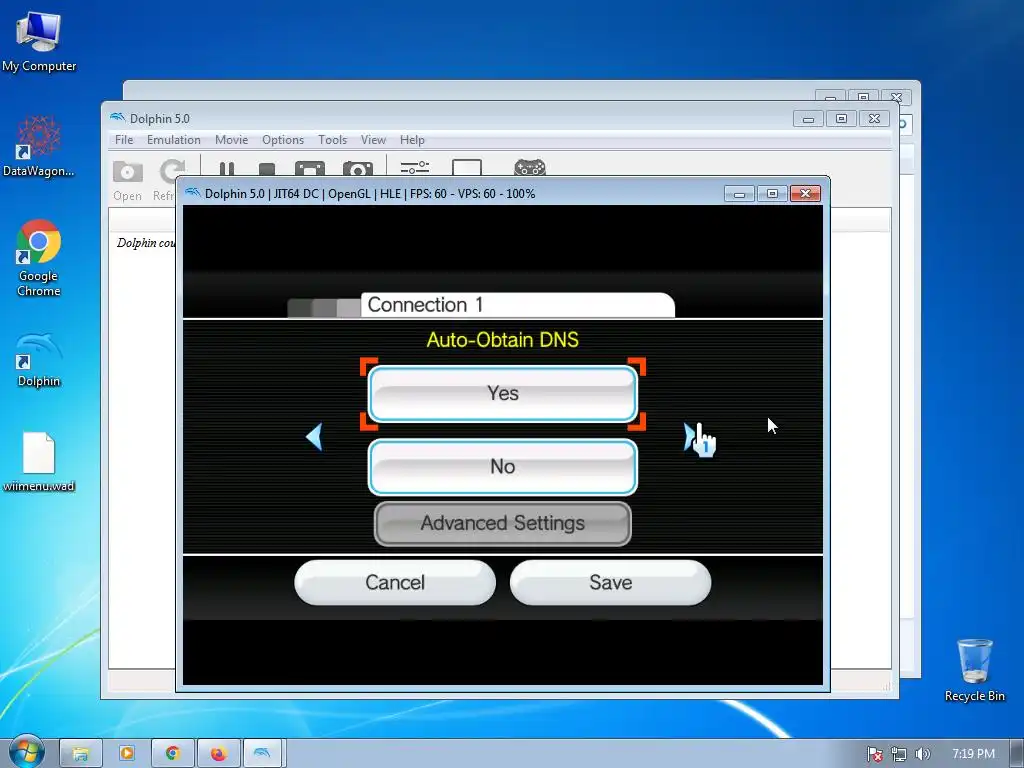Open the File menu in Dolphin

[x=123, y=140]
